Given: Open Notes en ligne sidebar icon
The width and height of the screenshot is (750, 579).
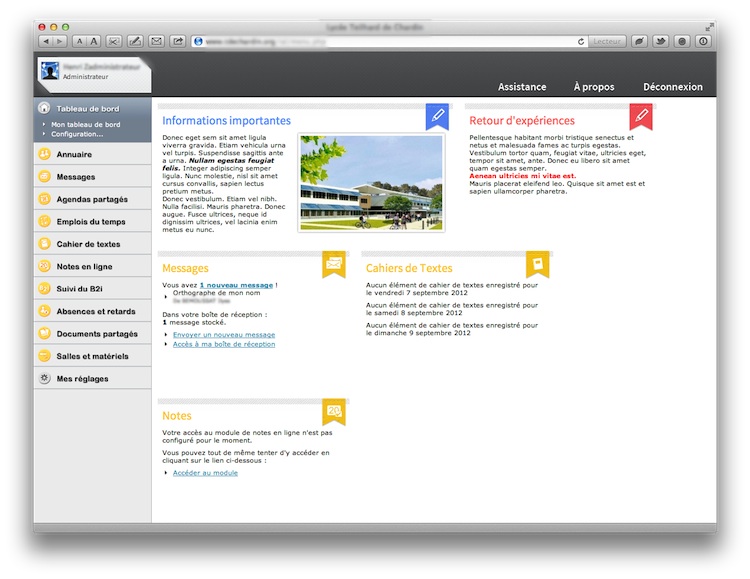Looking at the screenshot, I should pos(44,266).
